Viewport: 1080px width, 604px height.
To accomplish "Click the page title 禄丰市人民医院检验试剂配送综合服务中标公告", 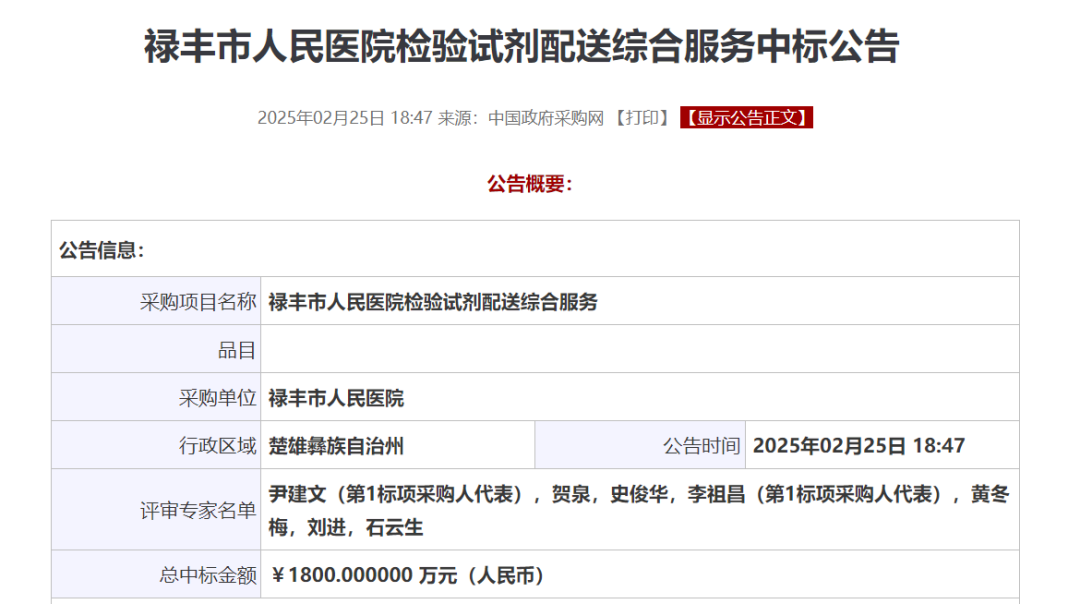I will (521, 47).
